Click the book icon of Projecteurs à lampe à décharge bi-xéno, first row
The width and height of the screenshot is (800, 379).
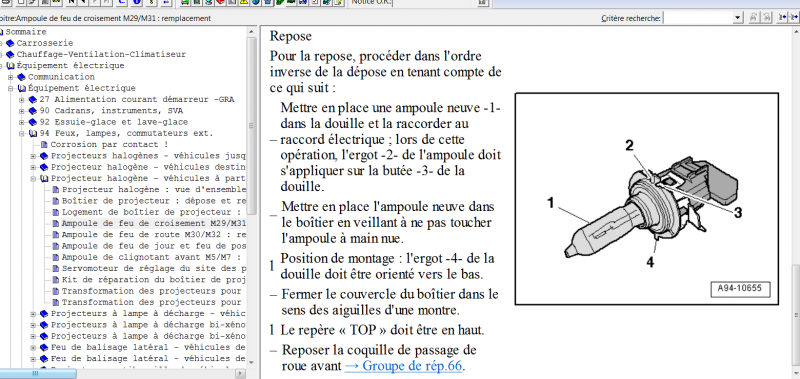pyautogui.click(x=44, y=325)
